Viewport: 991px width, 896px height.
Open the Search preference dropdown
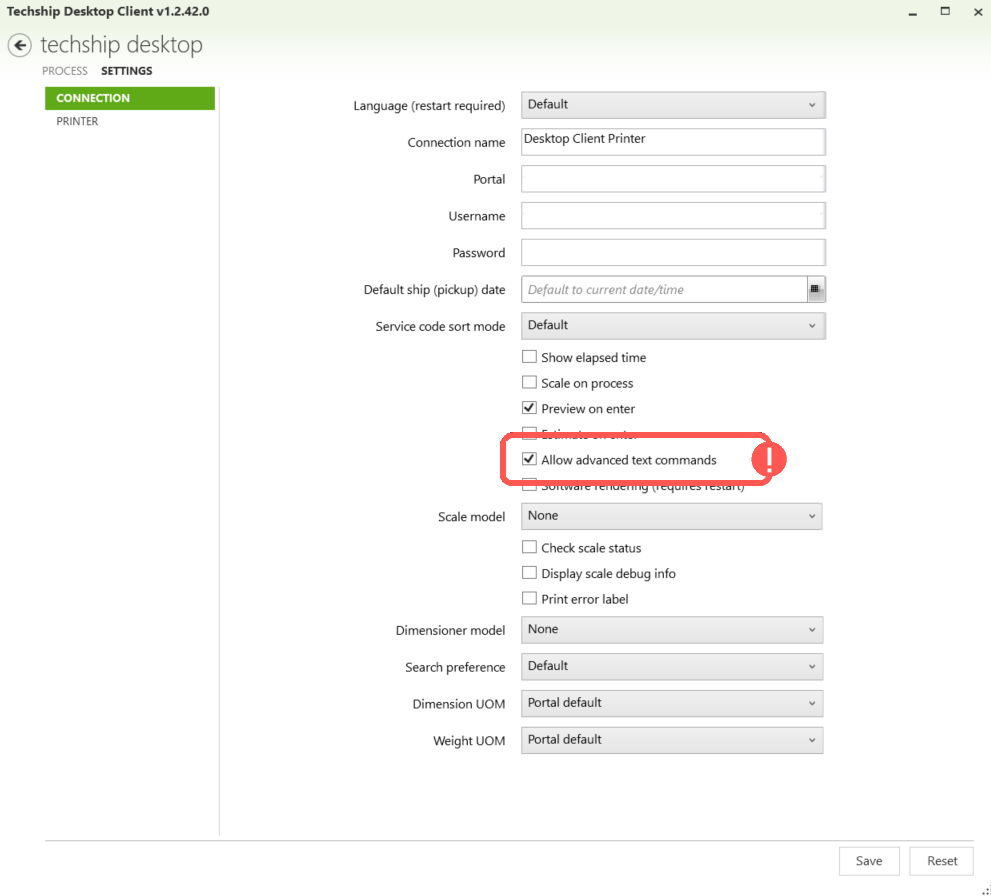(x=672, y=667)
